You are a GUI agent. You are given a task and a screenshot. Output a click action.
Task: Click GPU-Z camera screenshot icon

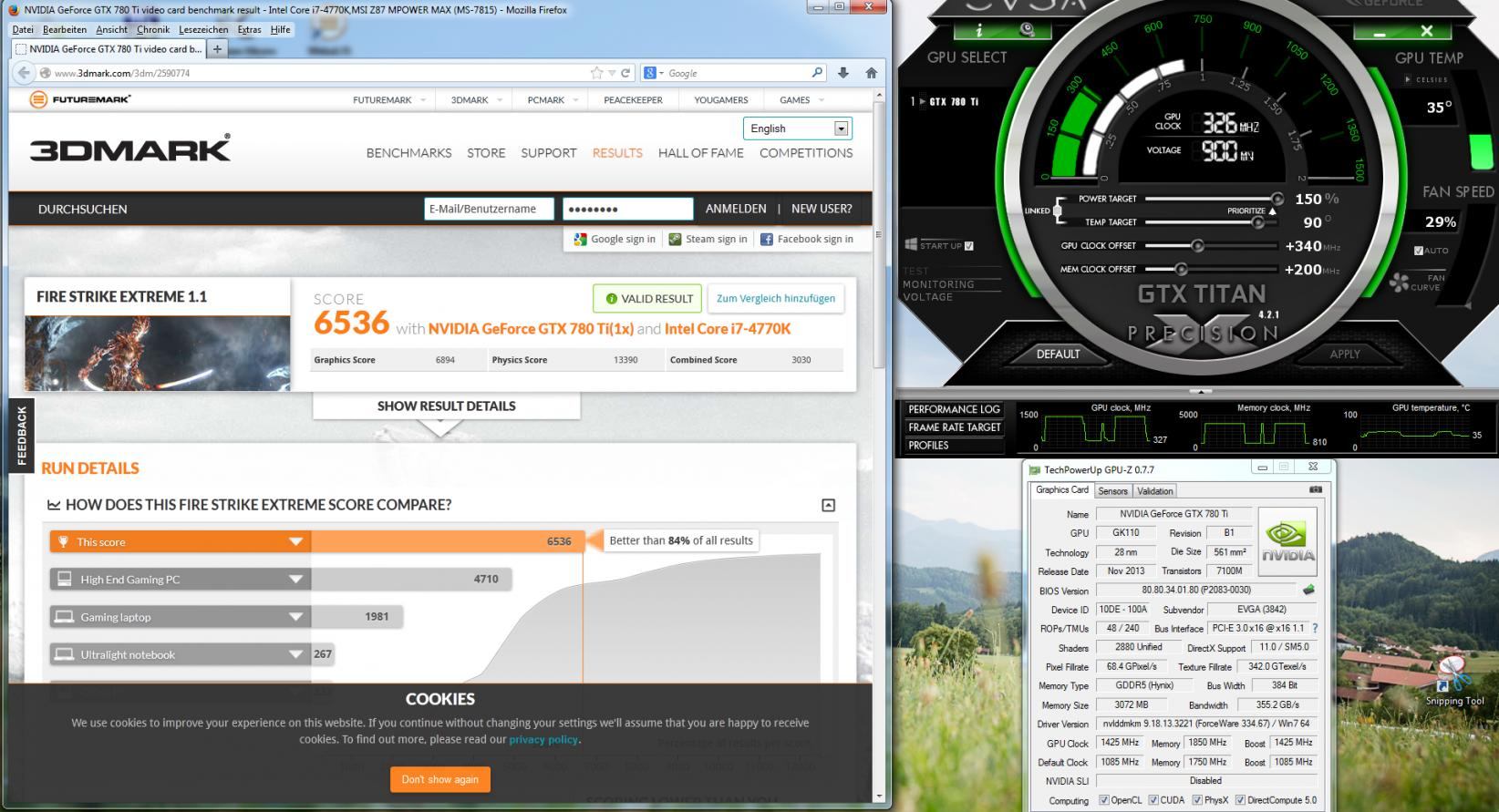(x=1316, y=489)
